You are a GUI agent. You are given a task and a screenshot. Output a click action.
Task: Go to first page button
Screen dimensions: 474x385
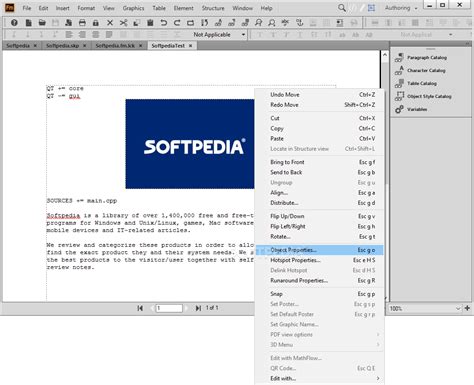tap(140, 308)
